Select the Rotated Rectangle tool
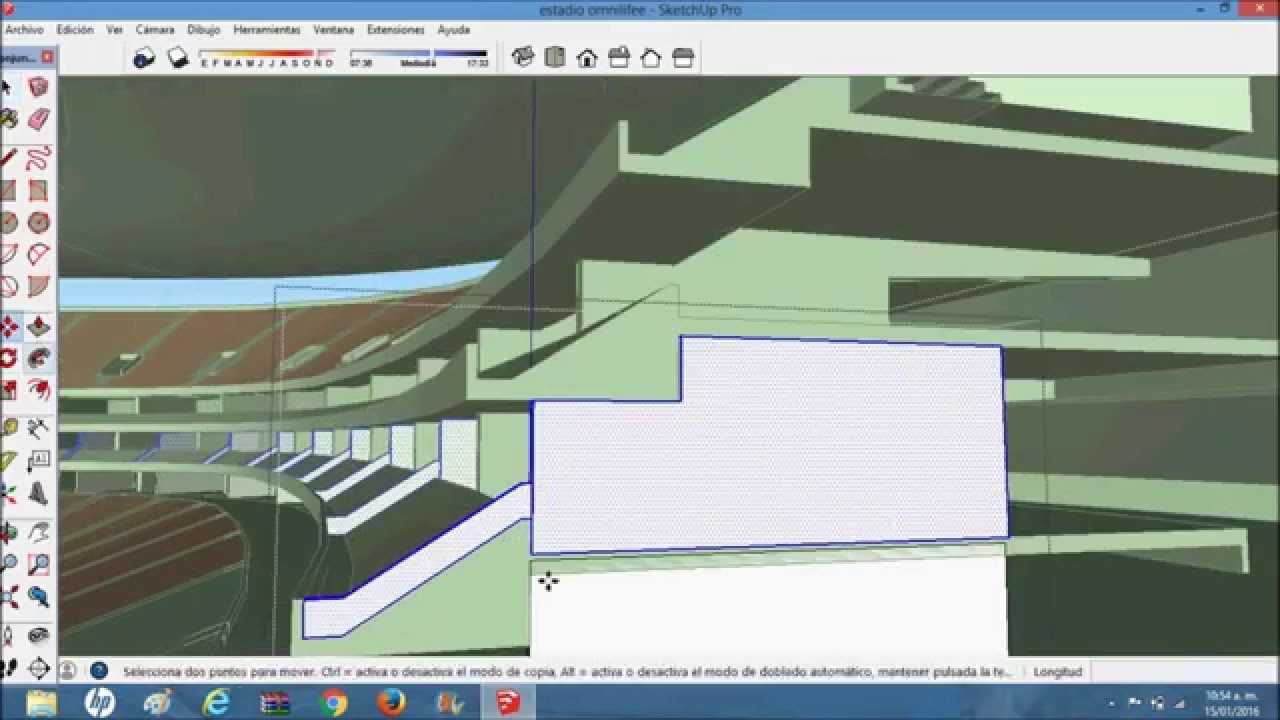1280x720 pixels. 39,190
